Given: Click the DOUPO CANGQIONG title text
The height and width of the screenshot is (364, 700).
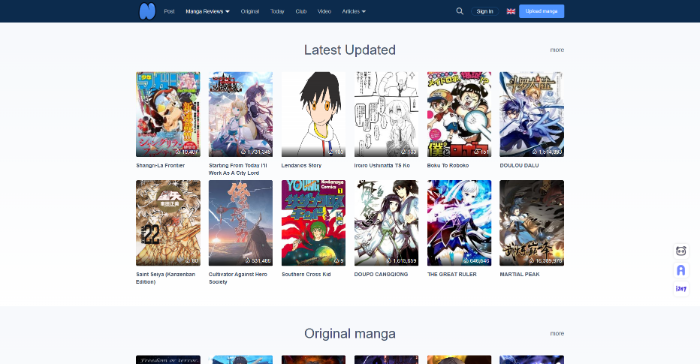Looking at the screenshot, I should [381, 274].
